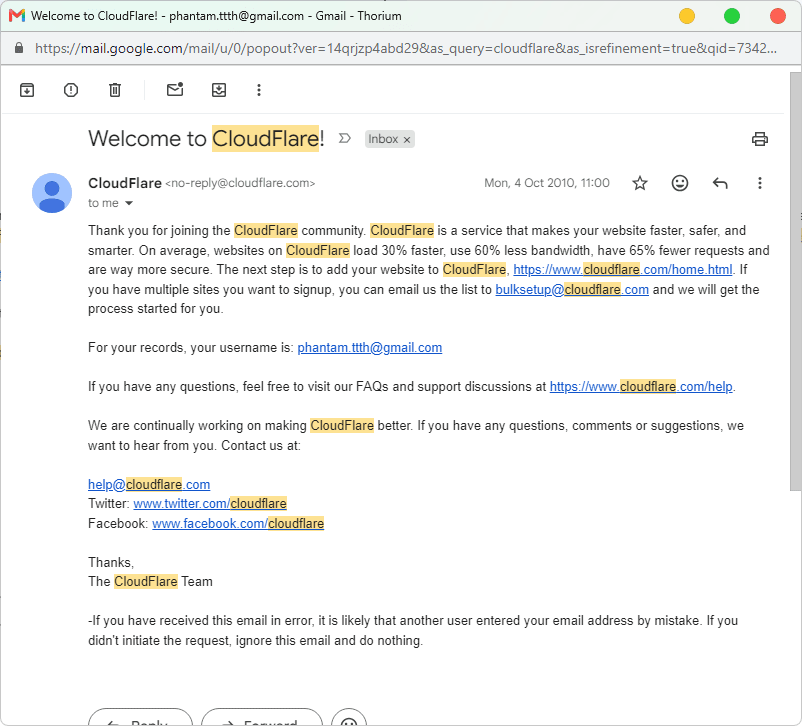Open message more options menu
The image size is (802, 726).
pyautogui.click(x=760, y=183)
